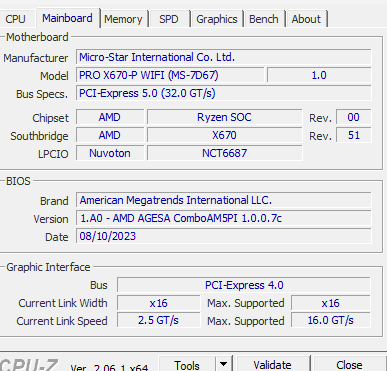Open the Bench tab
The image size is (387, 371).
click(x=264, y=19)
